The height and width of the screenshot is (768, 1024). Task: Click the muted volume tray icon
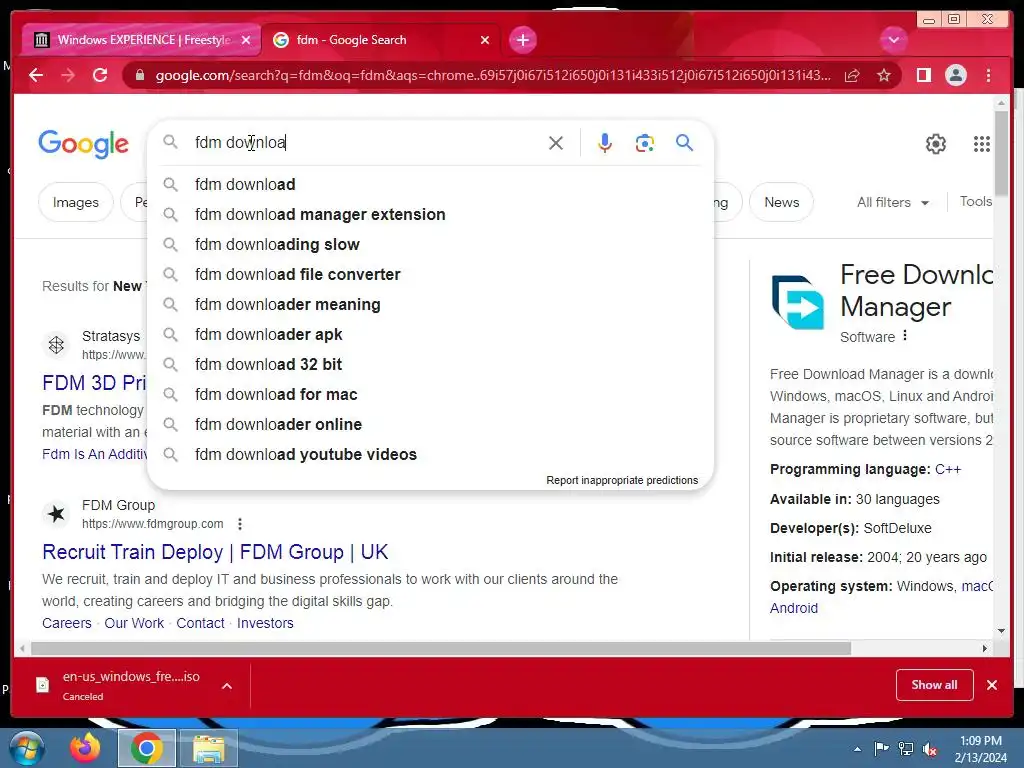pyautogui.click(x=930, y=749)
